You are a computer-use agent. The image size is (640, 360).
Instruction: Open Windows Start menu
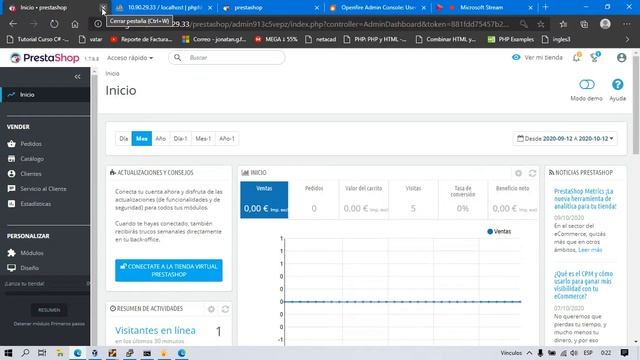coord(8,353)
